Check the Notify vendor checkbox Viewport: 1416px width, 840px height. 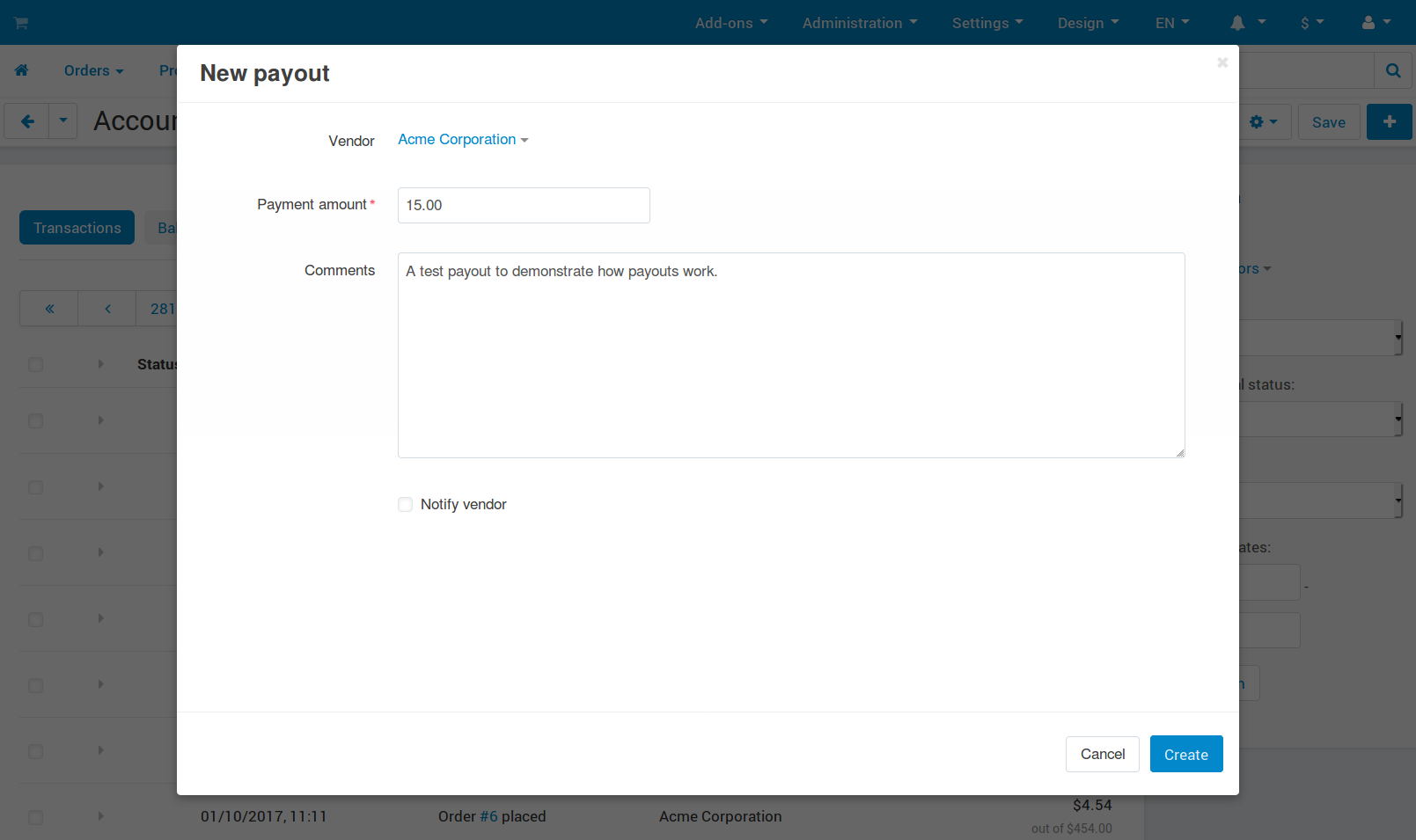point(405,504)
